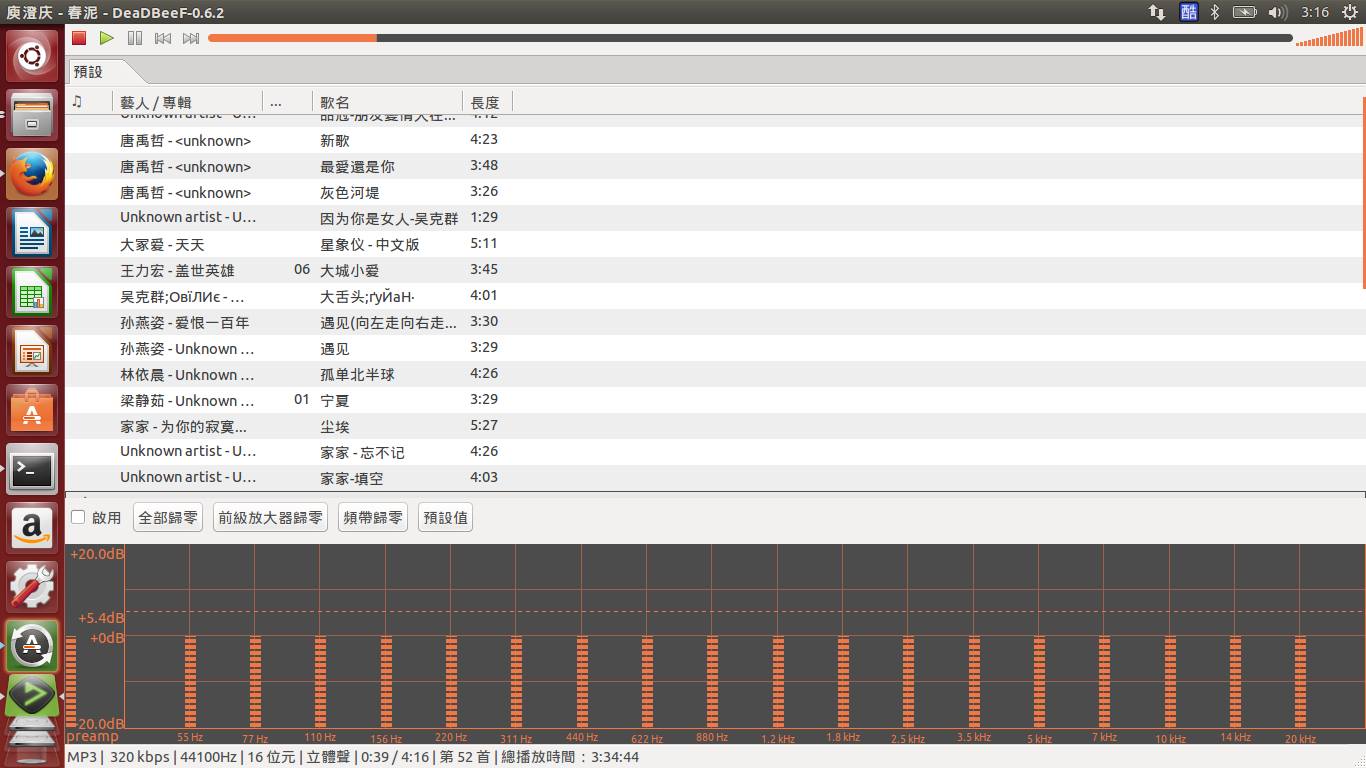Select the song 孤单北半球

714,374
